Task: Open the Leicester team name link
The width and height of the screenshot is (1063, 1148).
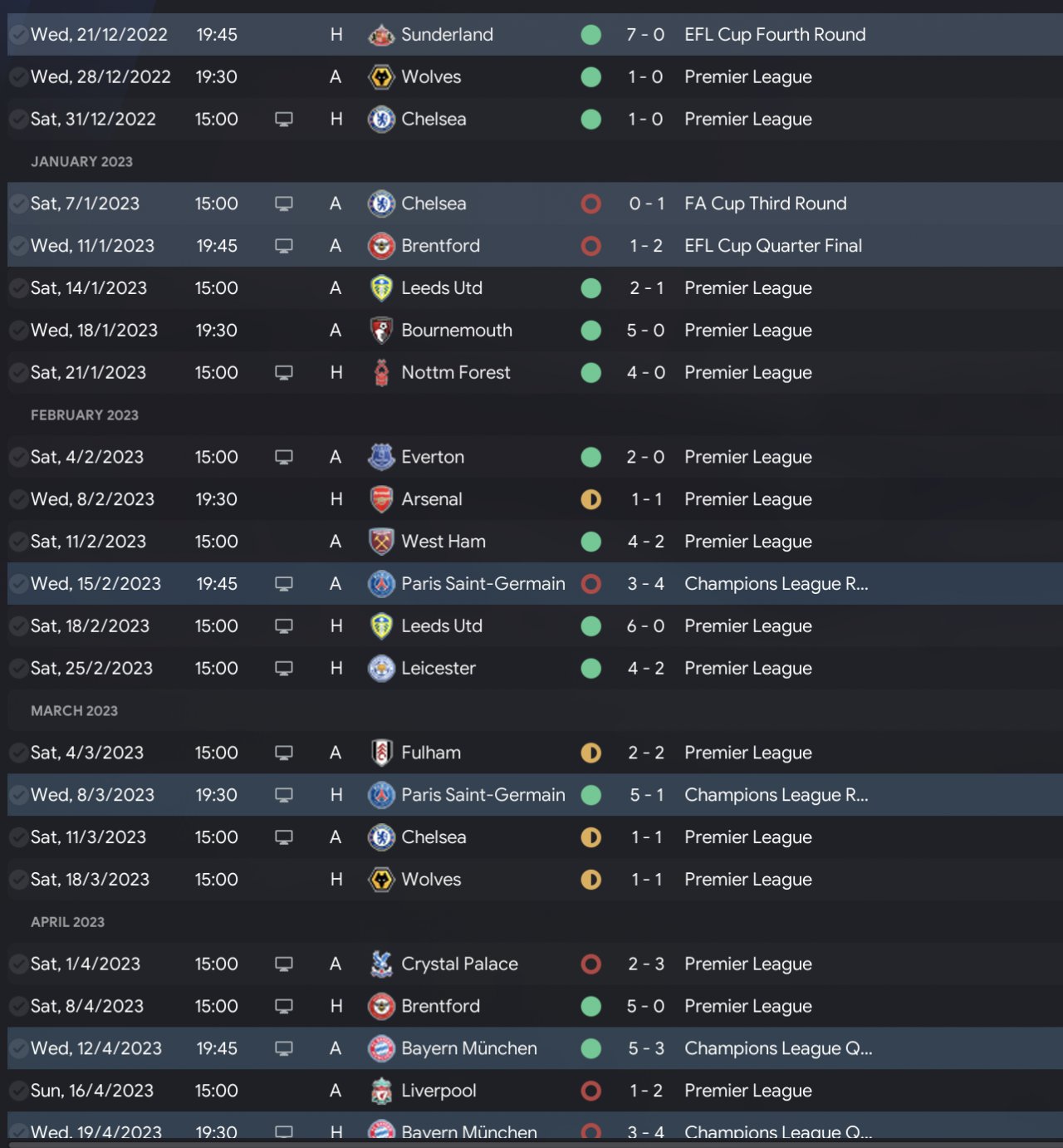Action: [x=438, y=669]
